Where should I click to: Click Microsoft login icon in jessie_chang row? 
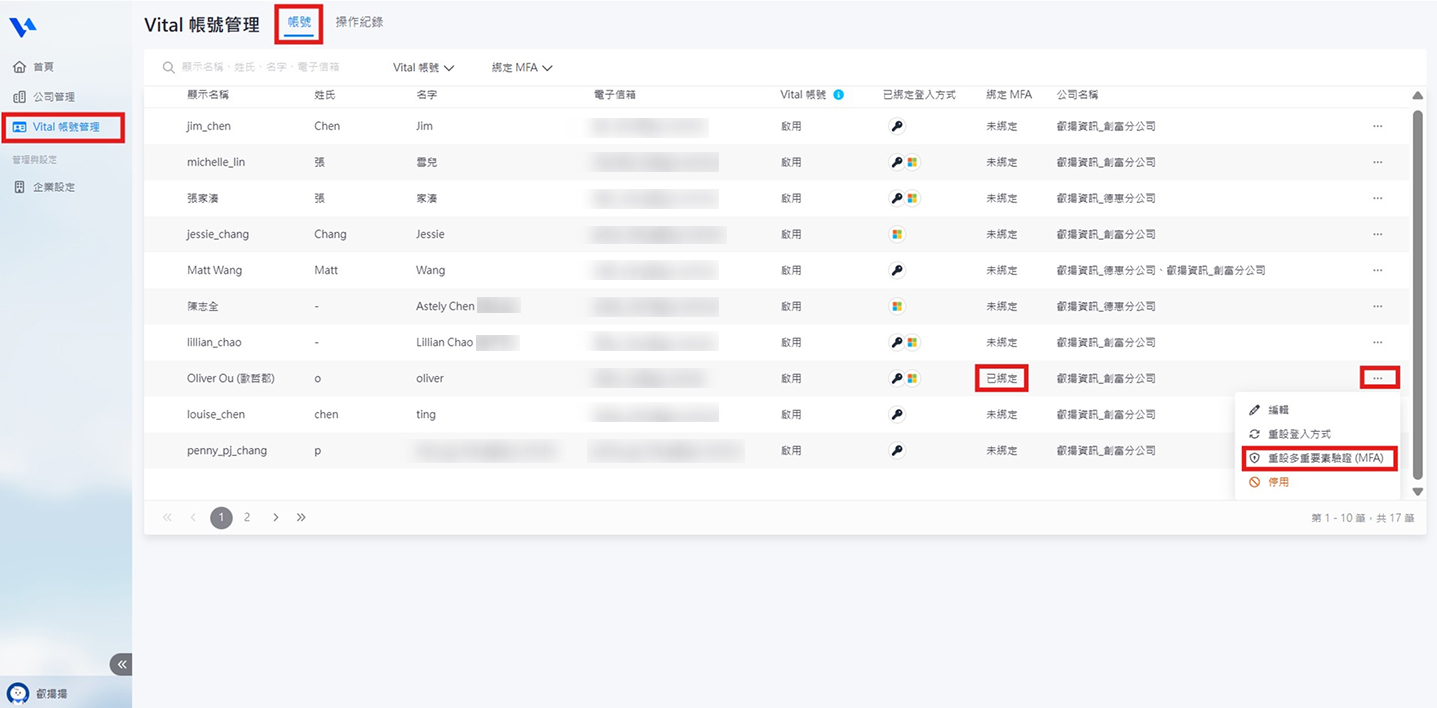click(x=897, y=234)
